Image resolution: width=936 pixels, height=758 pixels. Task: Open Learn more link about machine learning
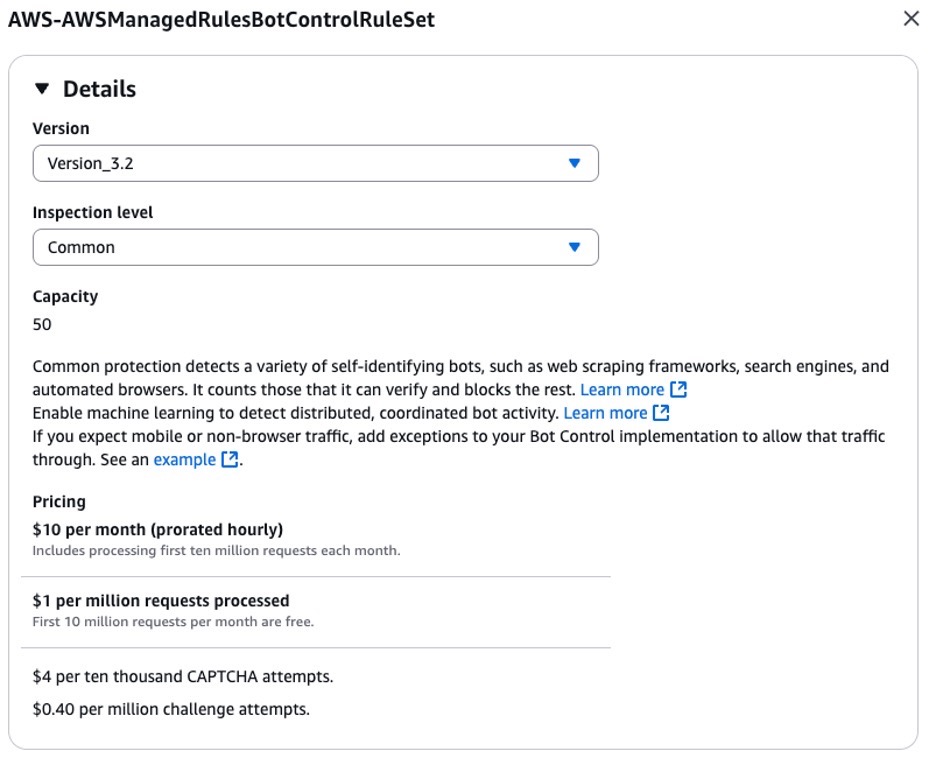pyautogui.click(x=605, y=413)
